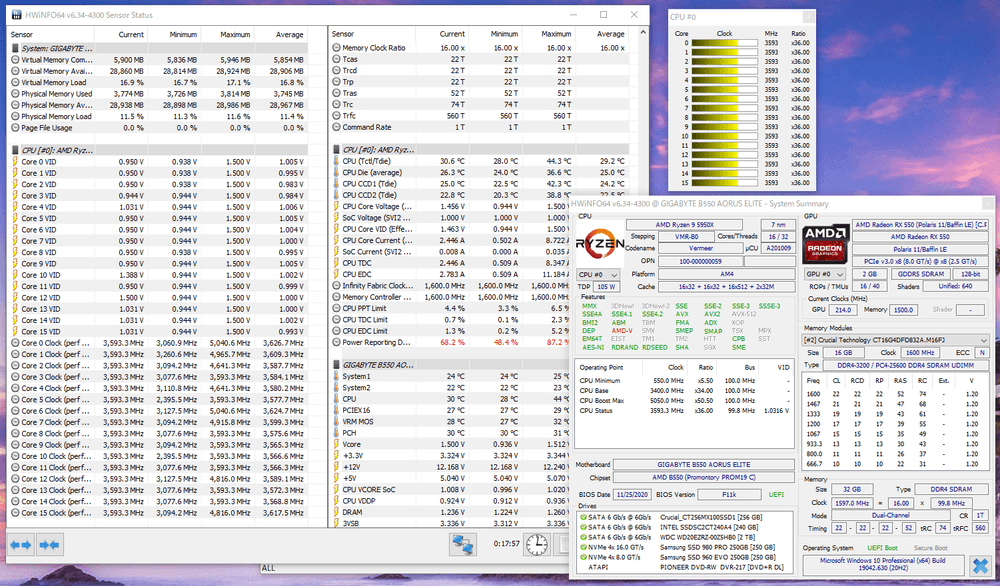Click the Operating Point column header
The width and height of the screenshot is (1000, 586).
(601, 368)
